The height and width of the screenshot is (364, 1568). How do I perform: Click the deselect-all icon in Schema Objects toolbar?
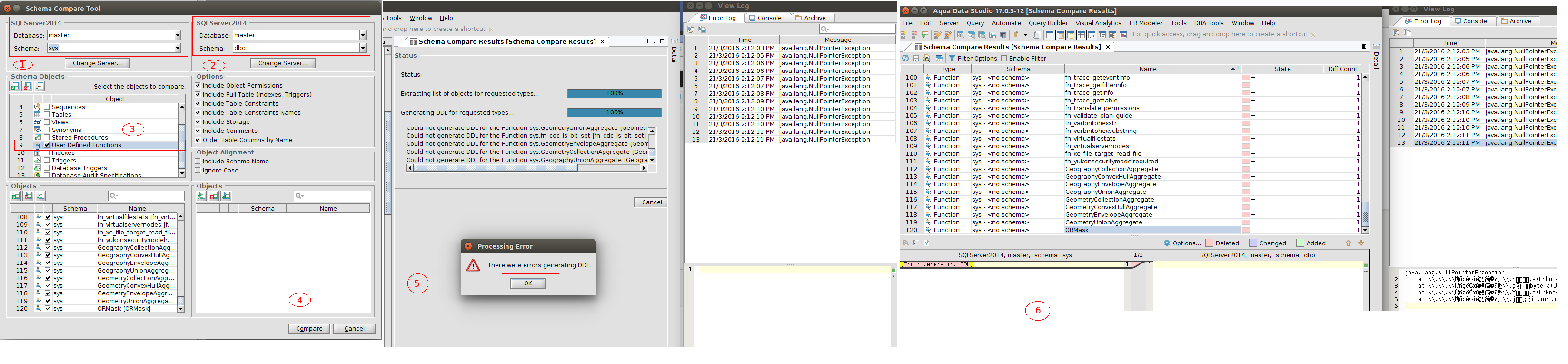click(27, 87)
